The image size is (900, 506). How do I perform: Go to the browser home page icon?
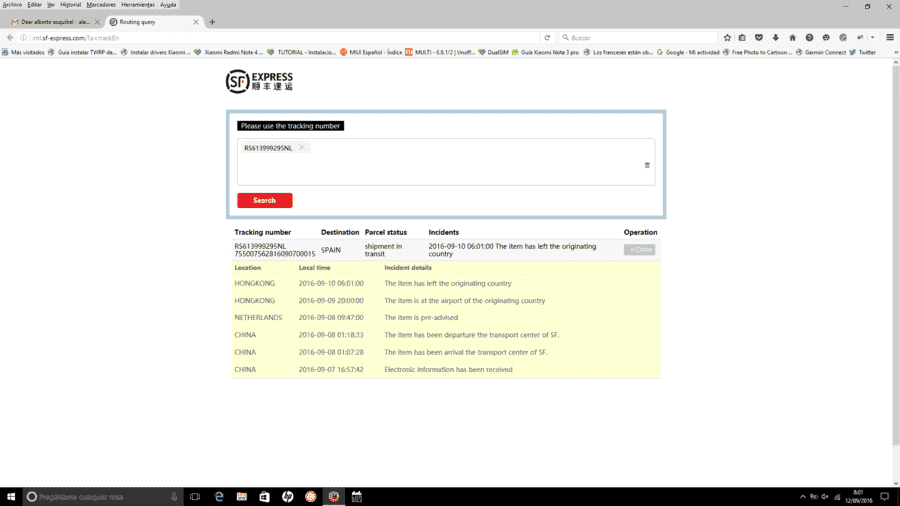[x=792, y=38]
